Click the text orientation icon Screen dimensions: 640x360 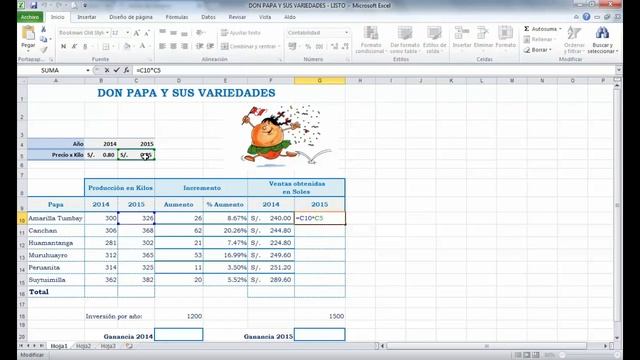point(200,33)
